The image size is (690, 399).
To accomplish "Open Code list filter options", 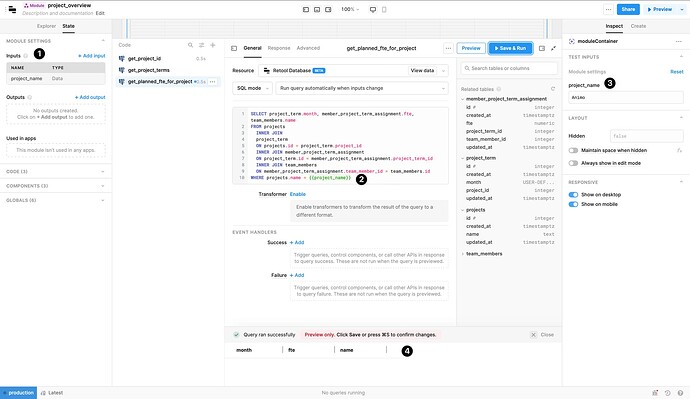I will point(202,45).
